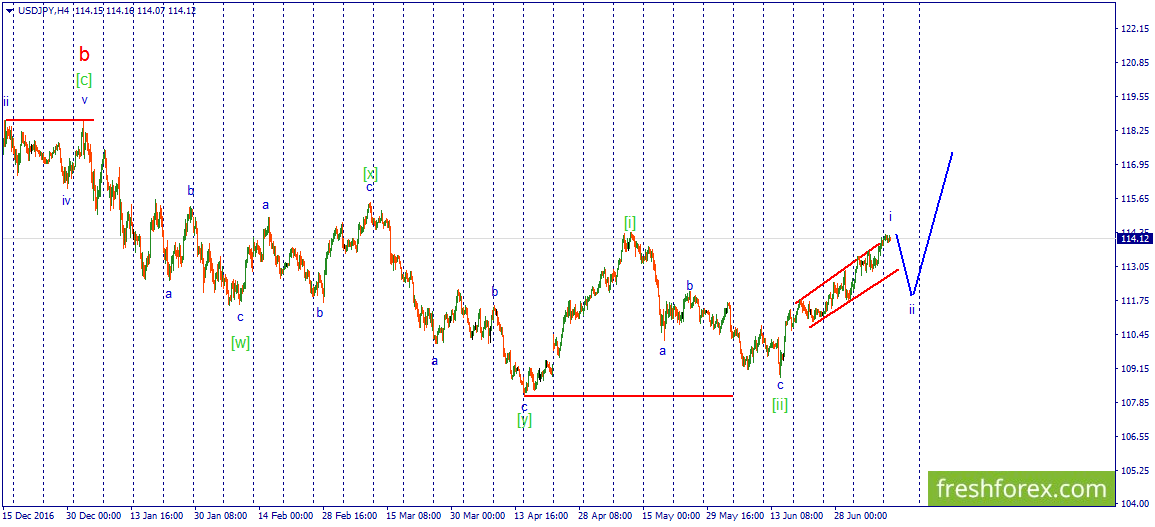Click the USDJPY,H4 symbol title
The height and width of the screenshot is (527, 1155).
click(x=42, y=11)
